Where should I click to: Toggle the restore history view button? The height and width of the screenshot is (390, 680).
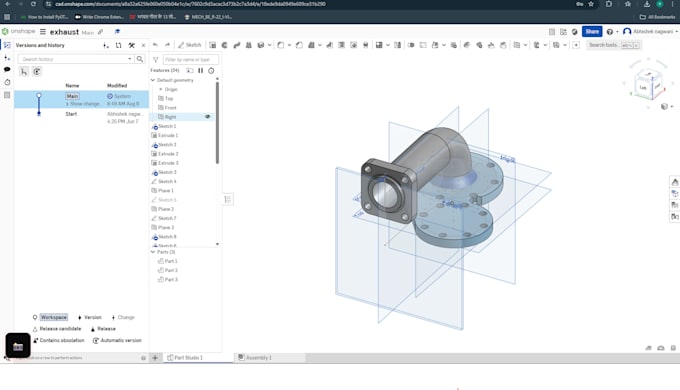(36, 72)
